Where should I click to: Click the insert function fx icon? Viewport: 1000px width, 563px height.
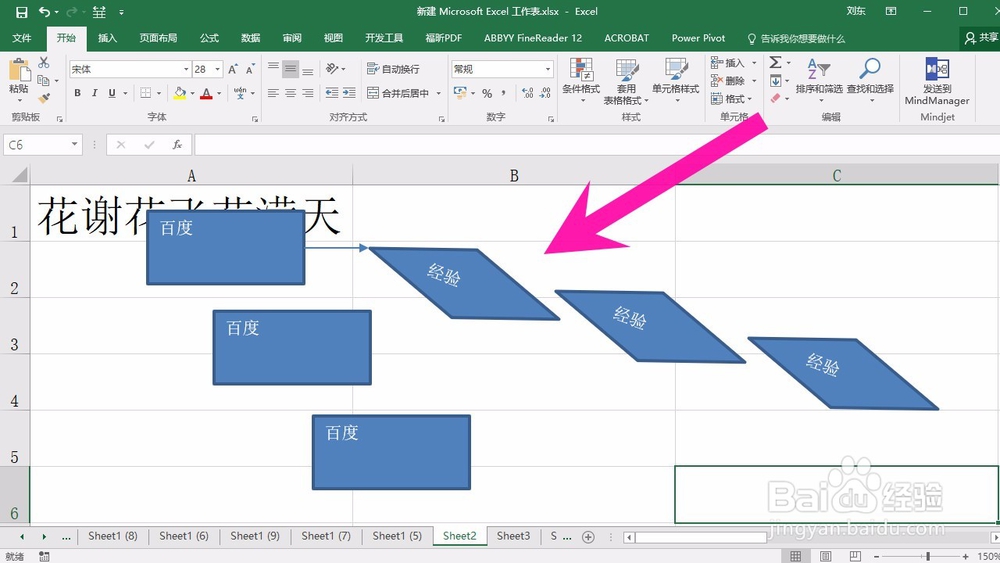[177, 145]
